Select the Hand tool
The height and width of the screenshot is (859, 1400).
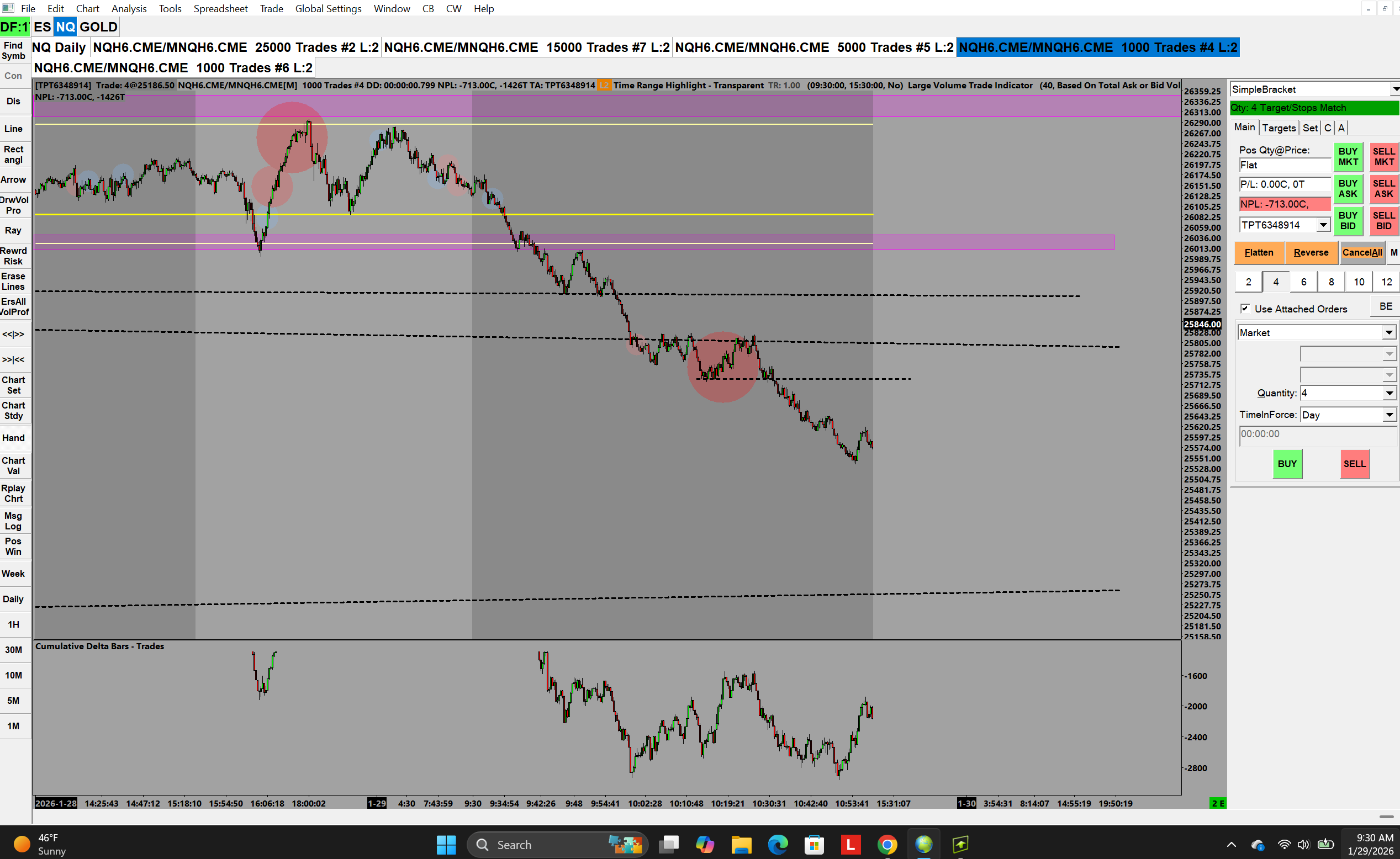(14, 438)
